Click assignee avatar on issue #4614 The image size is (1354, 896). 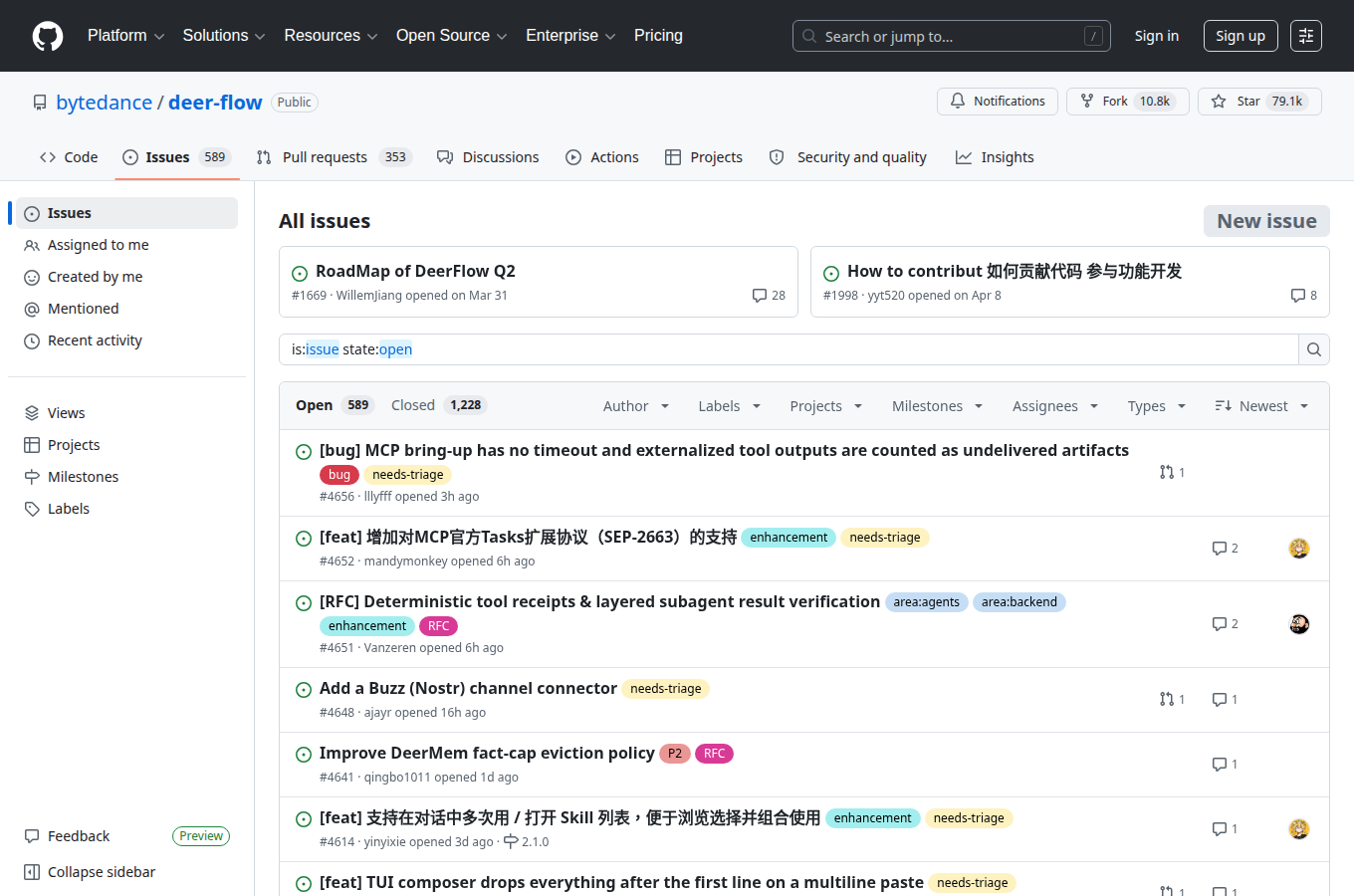pyautogui.click(x=1299, y=829)
